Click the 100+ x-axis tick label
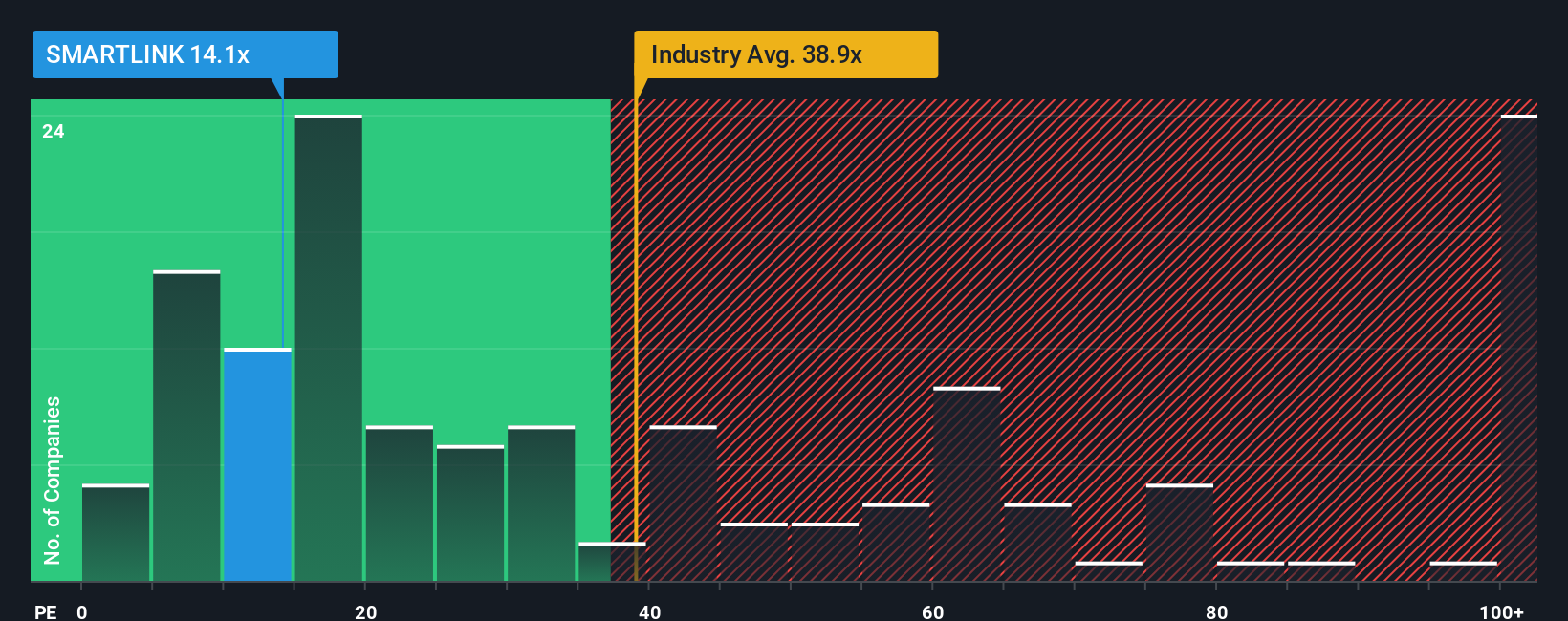Image resolution: width=1568 pixels, height=621 pixels. coord(1502,611)
